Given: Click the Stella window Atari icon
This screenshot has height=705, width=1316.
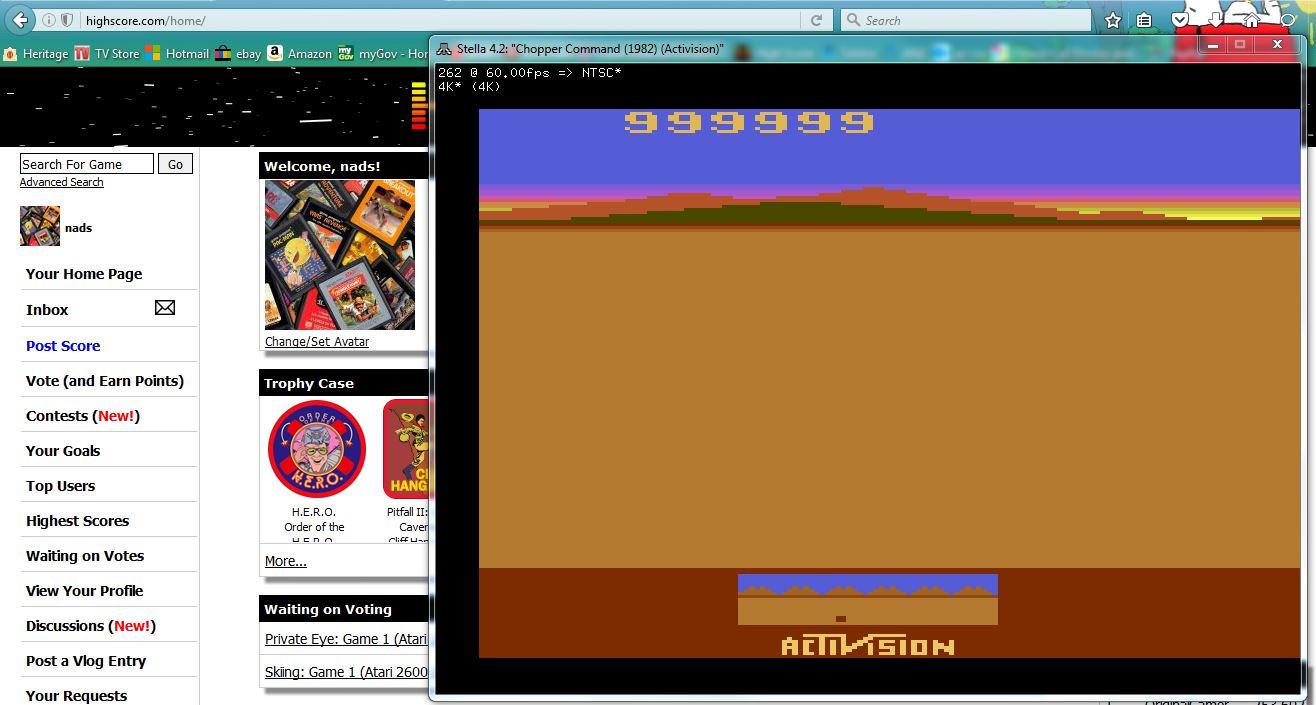Looking at the screenshot, I should (444, 48).
